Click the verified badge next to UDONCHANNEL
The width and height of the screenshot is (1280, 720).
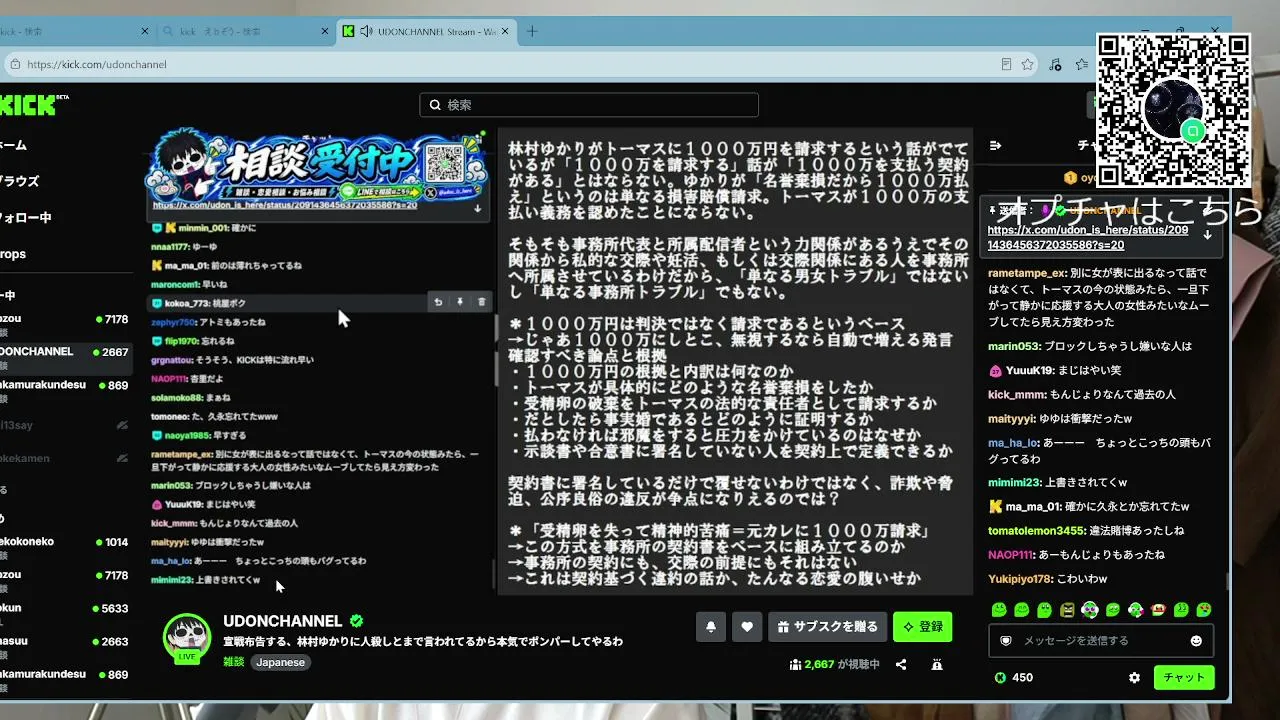click(x=356, y=621)
